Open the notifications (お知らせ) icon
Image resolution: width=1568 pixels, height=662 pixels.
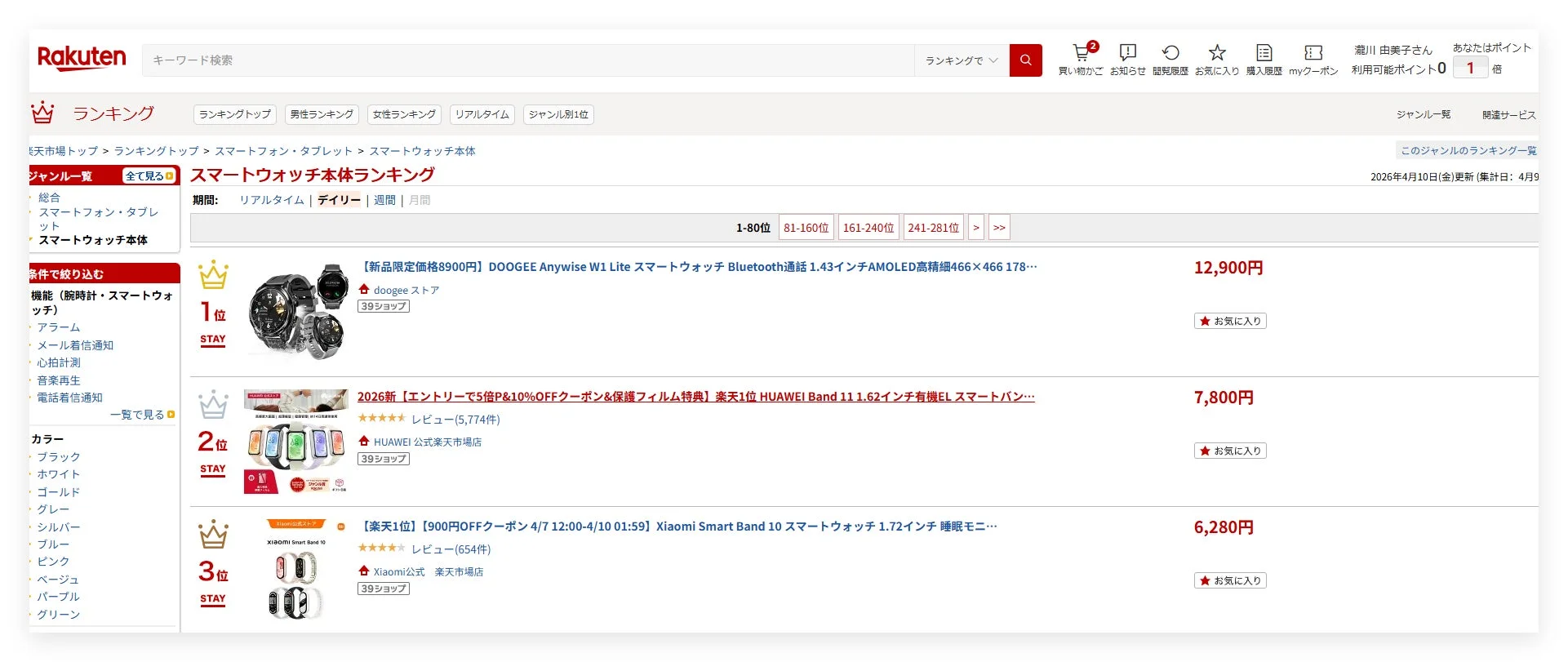[1128, 60]
